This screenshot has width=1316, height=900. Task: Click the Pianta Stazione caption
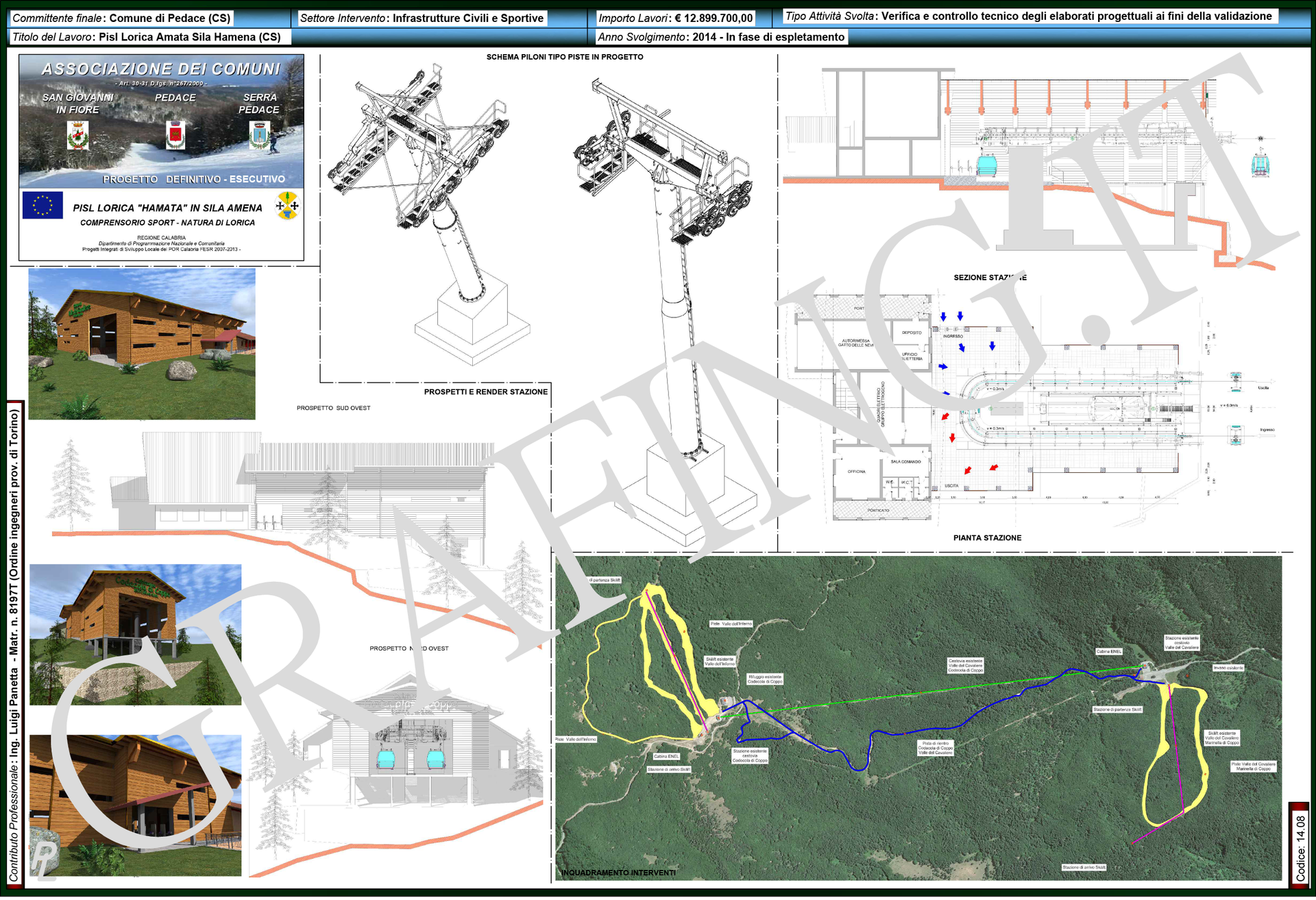point(987,538)
